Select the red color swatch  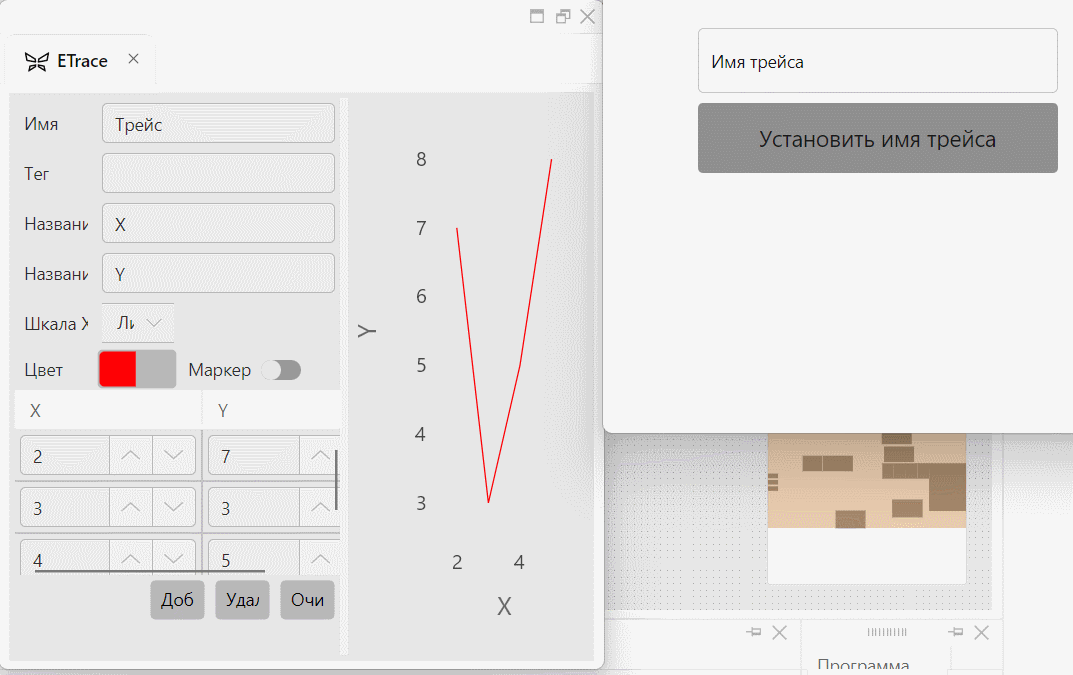click(x=118, y=370)
